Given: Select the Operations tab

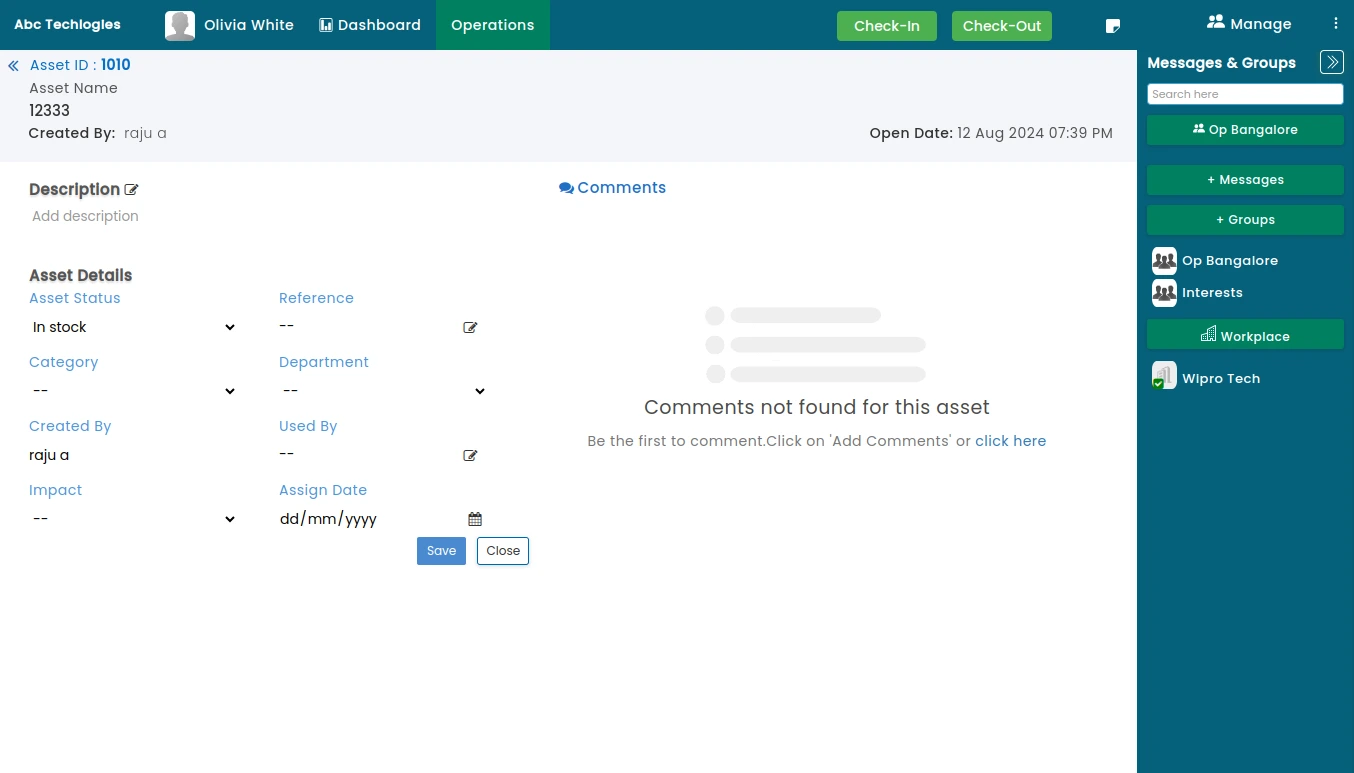Looking at the screenshot, I should coord(493,25).
